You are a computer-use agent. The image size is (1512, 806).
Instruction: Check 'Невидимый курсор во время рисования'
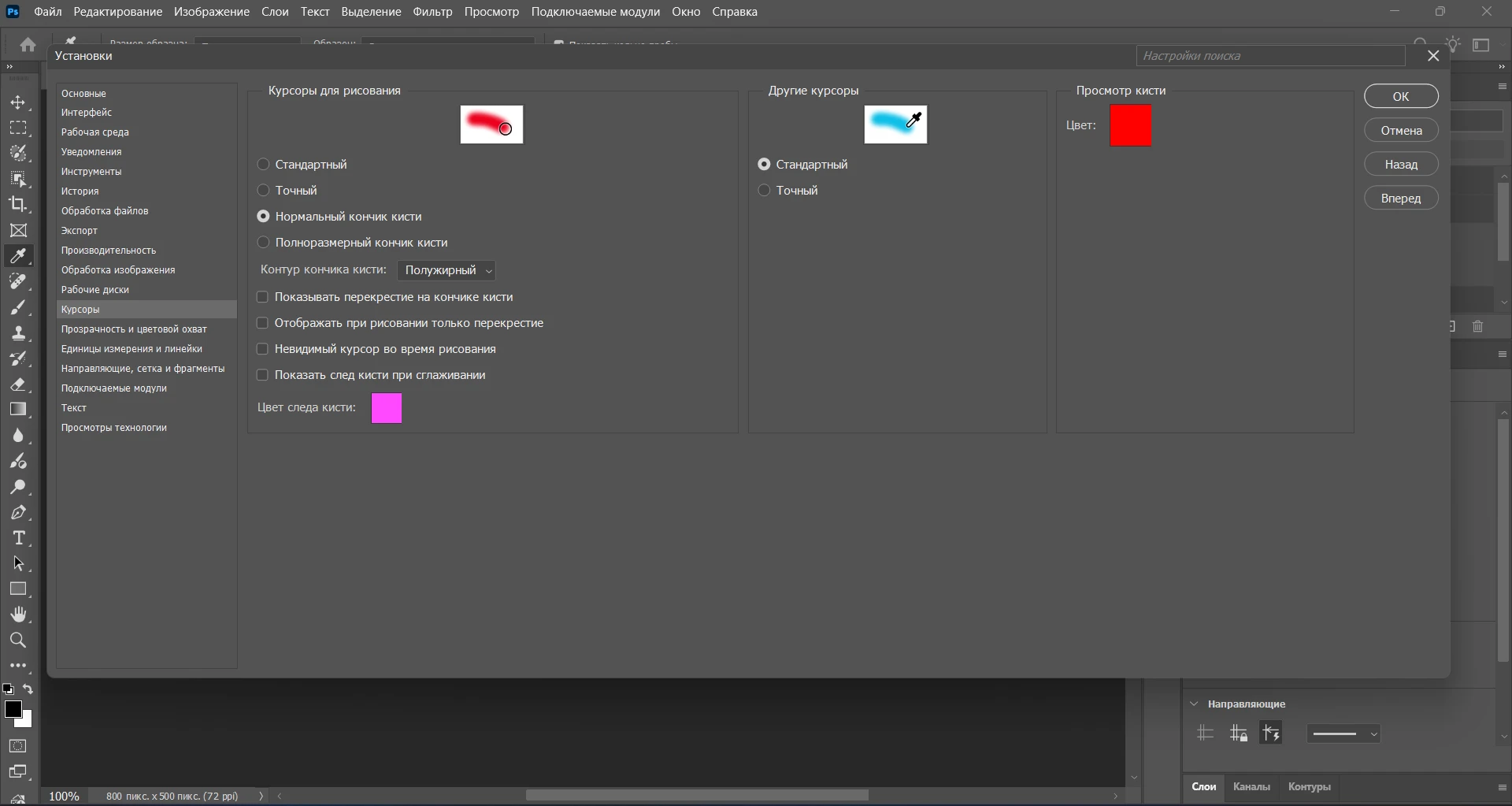(263, 349)
